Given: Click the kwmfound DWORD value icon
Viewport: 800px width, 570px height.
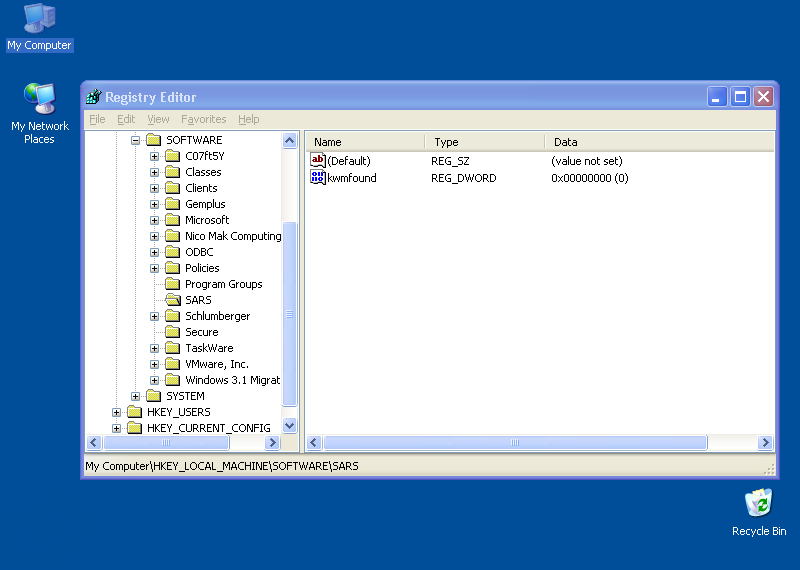Looking at the screenshot, I should [317, 178].
